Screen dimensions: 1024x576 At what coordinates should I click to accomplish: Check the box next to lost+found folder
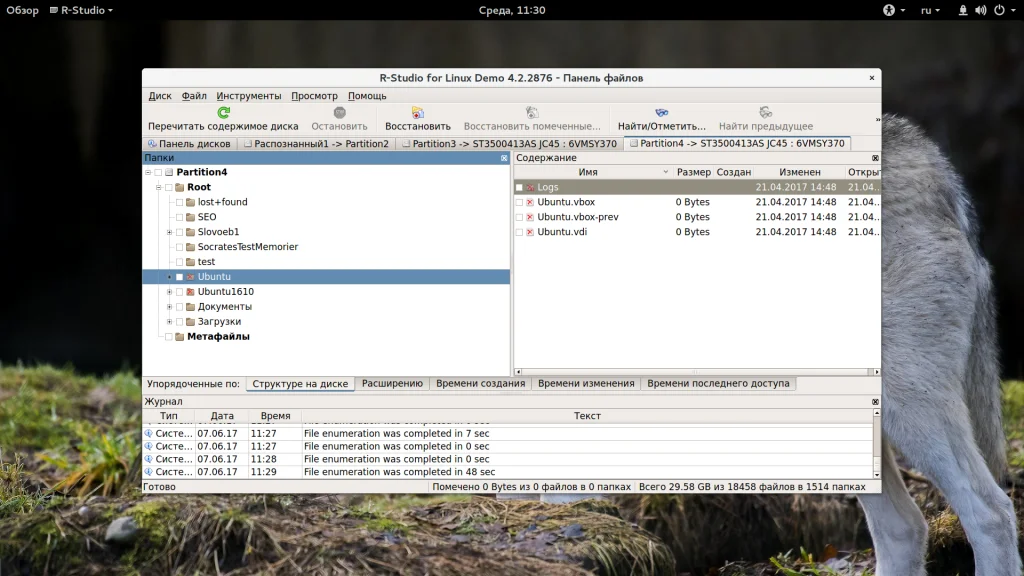click(x=179, y=202)
